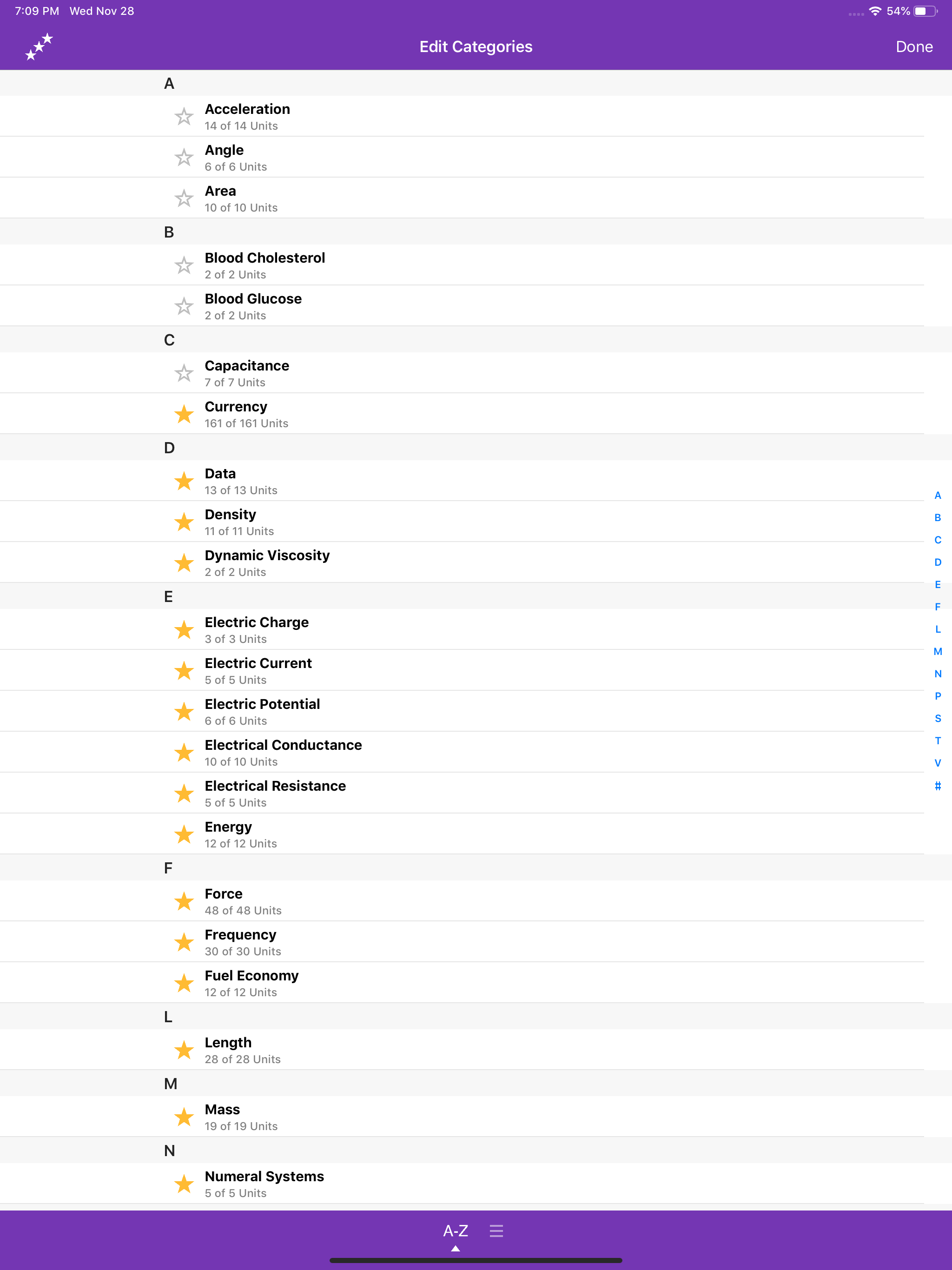Toggle Electric Current star
952x1270 pixels.
pos(184,671)
